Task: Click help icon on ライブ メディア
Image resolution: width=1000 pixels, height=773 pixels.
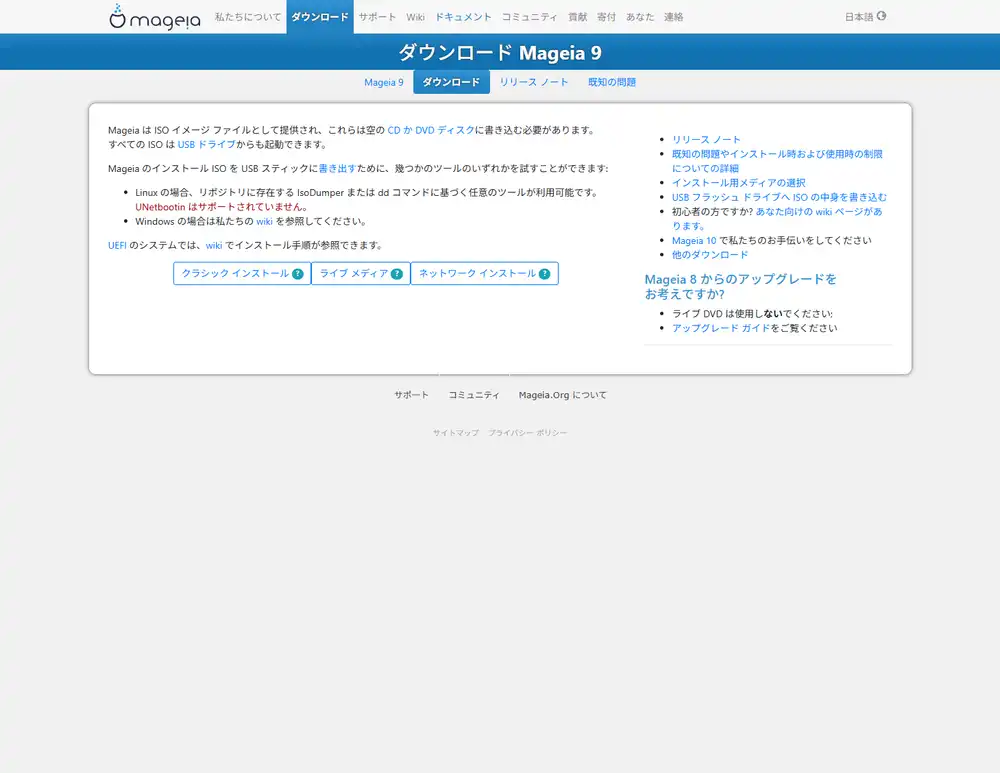Action: tap(397, 274)
